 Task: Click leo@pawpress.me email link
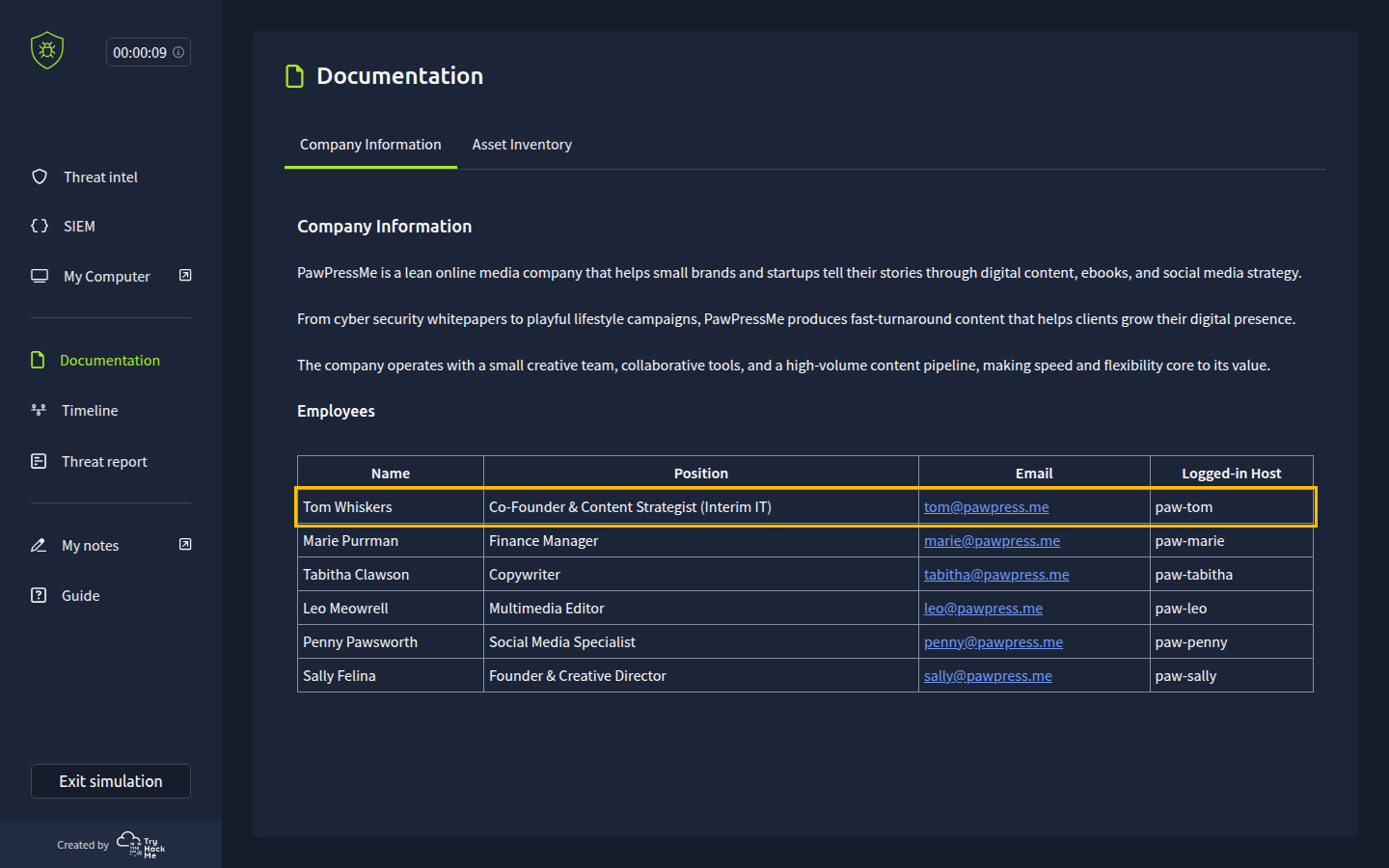tap(983, 609)
